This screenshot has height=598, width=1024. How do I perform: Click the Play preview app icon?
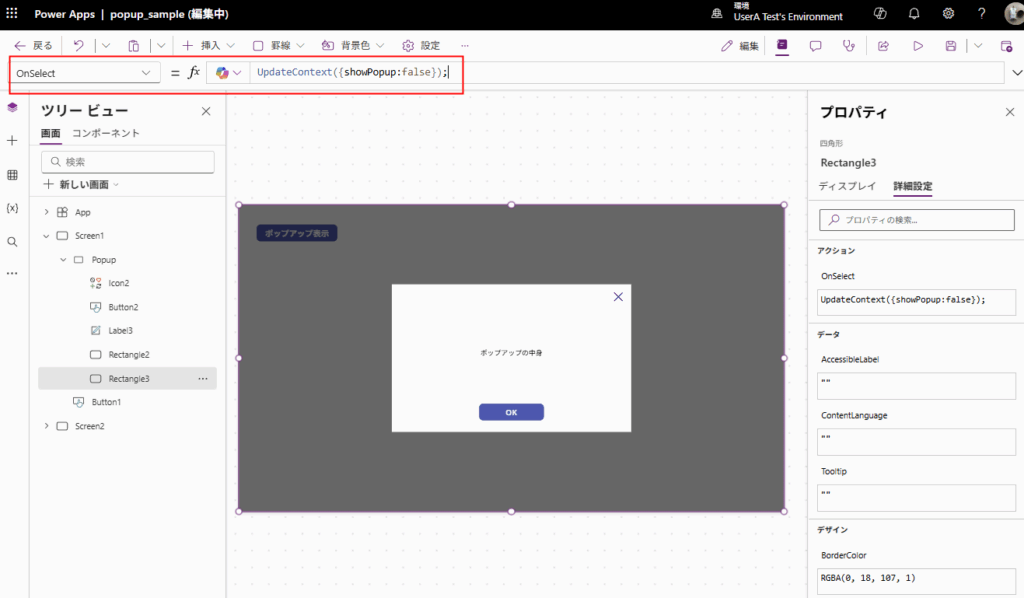click(x=917, y=46)
